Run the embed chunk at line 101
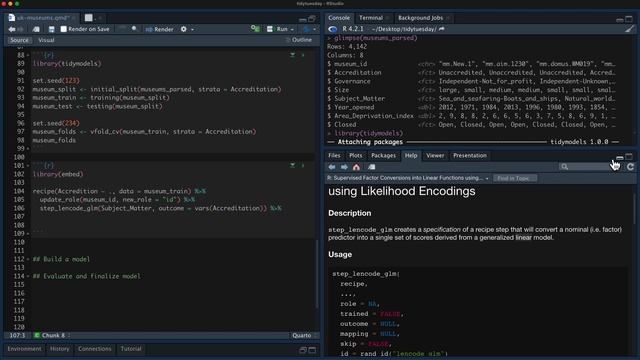Image resolution: width=640 pixels, height=360 pixels. (x=303, y=165)
